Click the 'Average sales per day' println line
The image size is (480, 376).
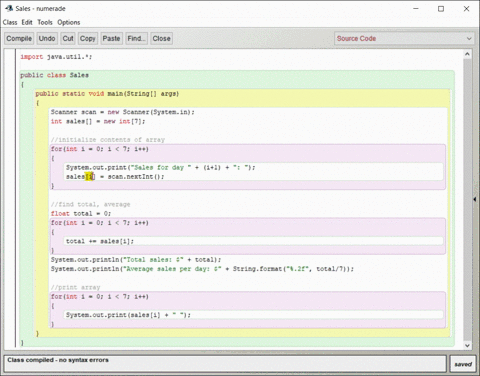pos(202,269)
